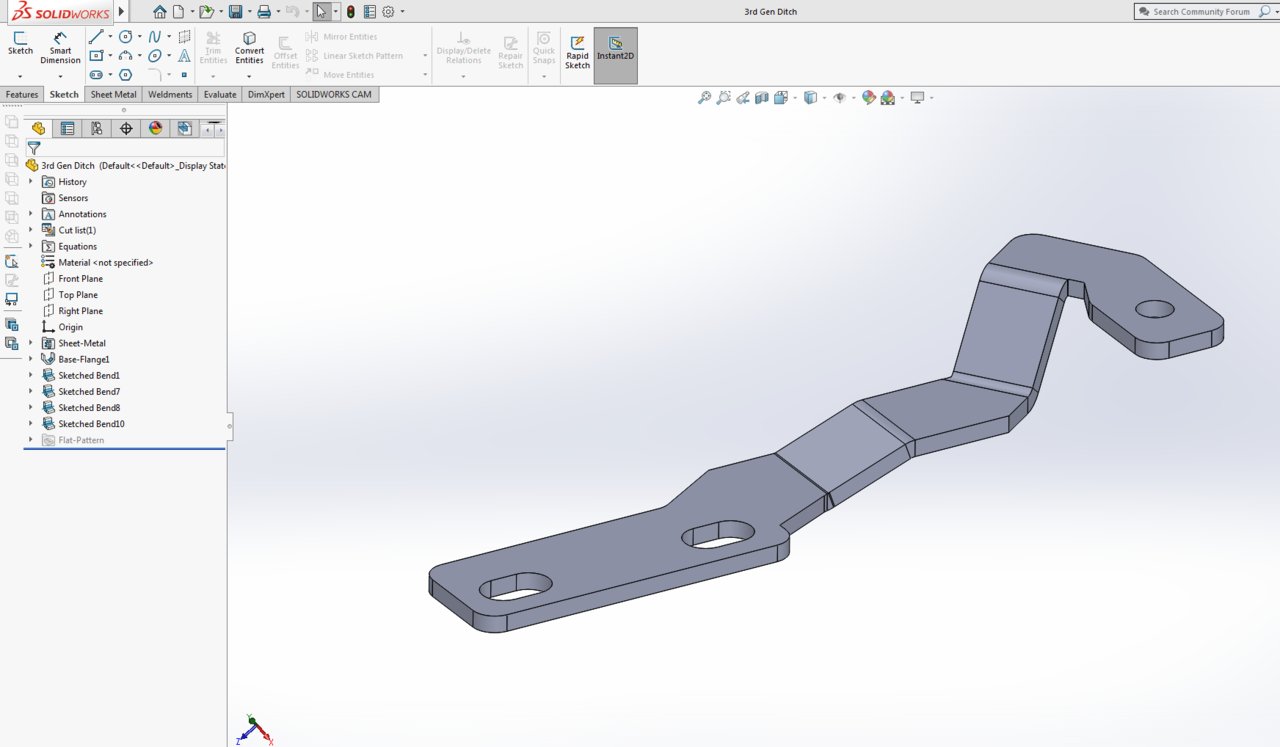1280x747 pixels.
Task: Open the DisplayManager color ball tab
Action: click(155, 128)
